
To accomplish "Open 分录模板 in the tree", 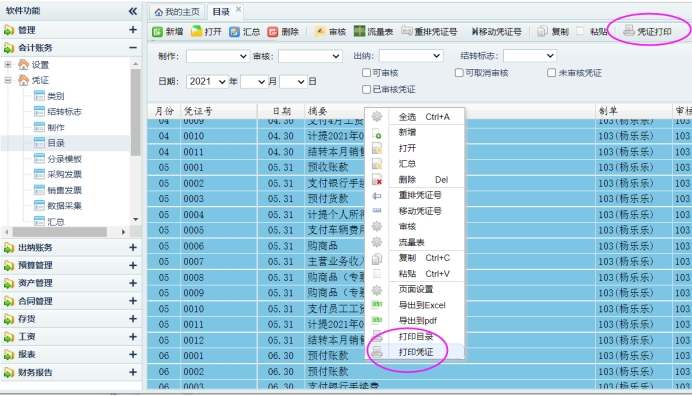I will point(64,159).
